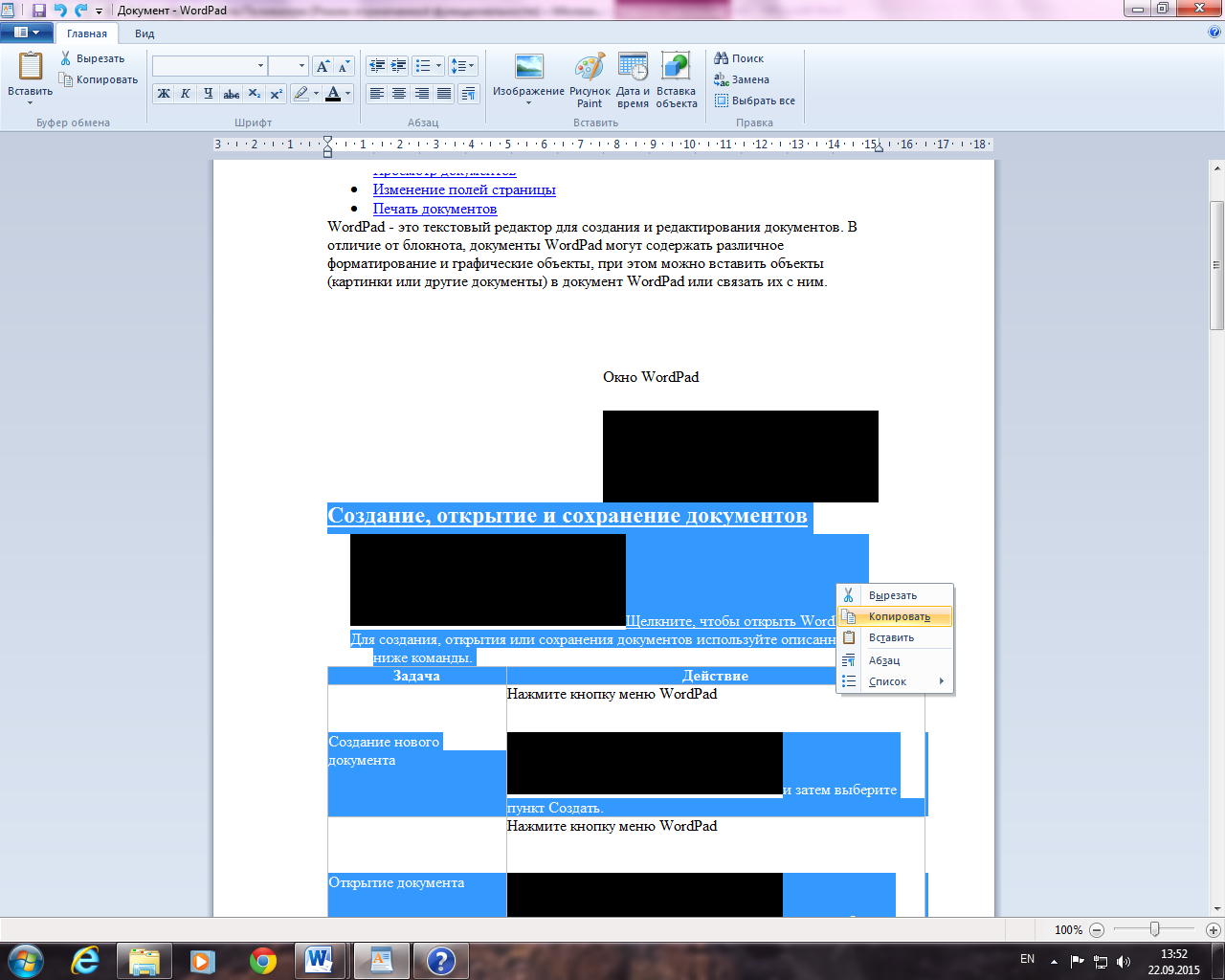Zoom out with the minus button
This screenshot has width=1225, height=980.
(x=1097, y=929)
